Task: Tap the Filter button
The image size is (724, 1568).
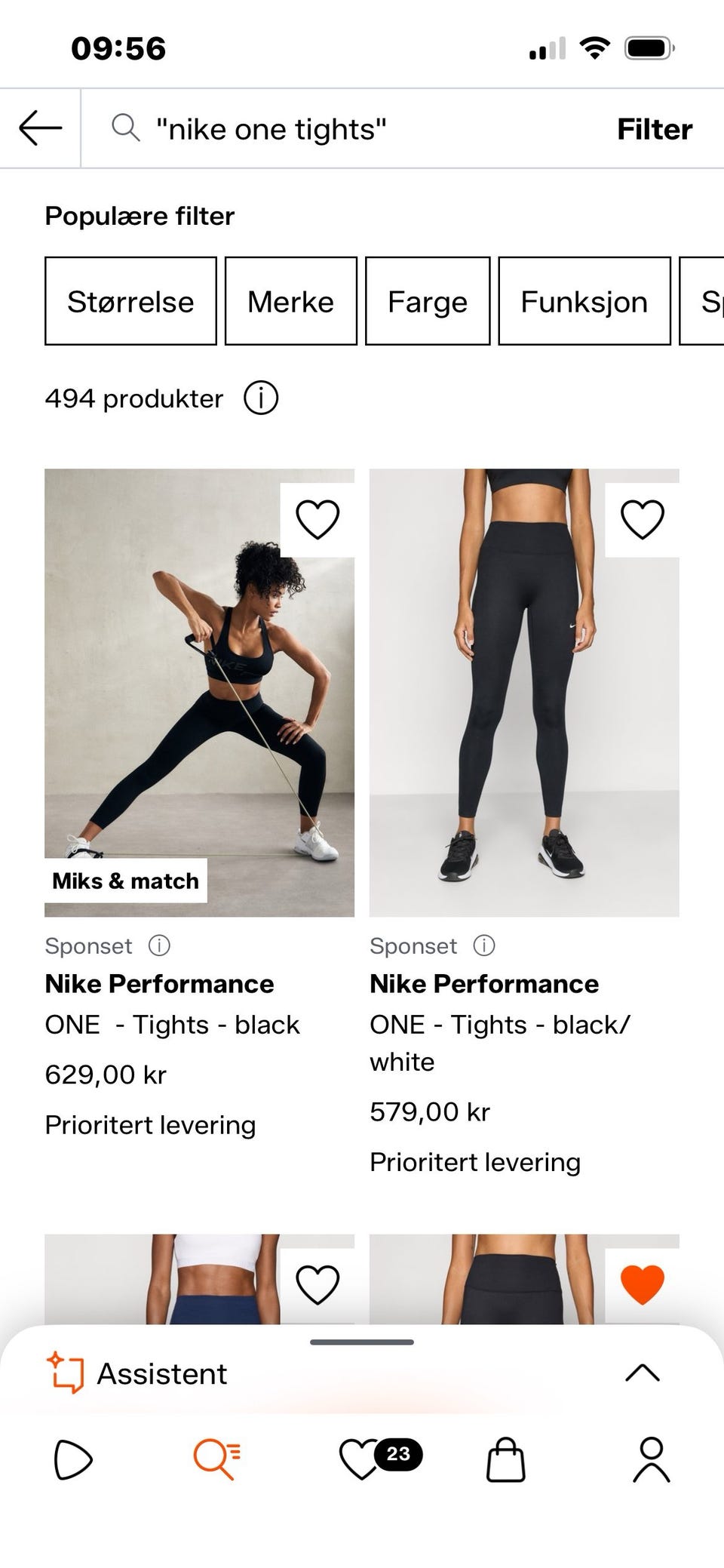Action: (x=654, y=129)
